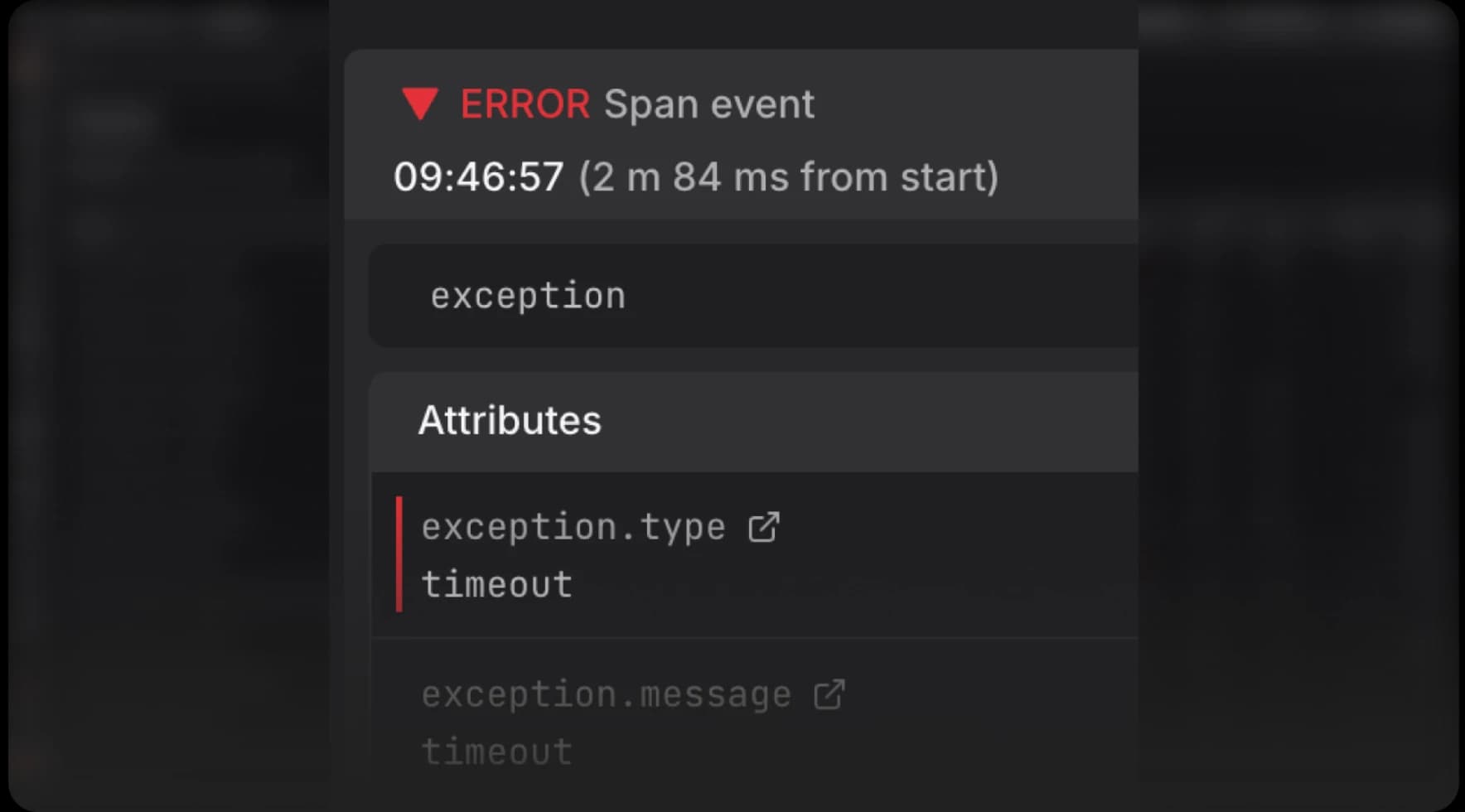Open external link icon beside exception.message
The image size is (1465, 812).
point(829,694)
